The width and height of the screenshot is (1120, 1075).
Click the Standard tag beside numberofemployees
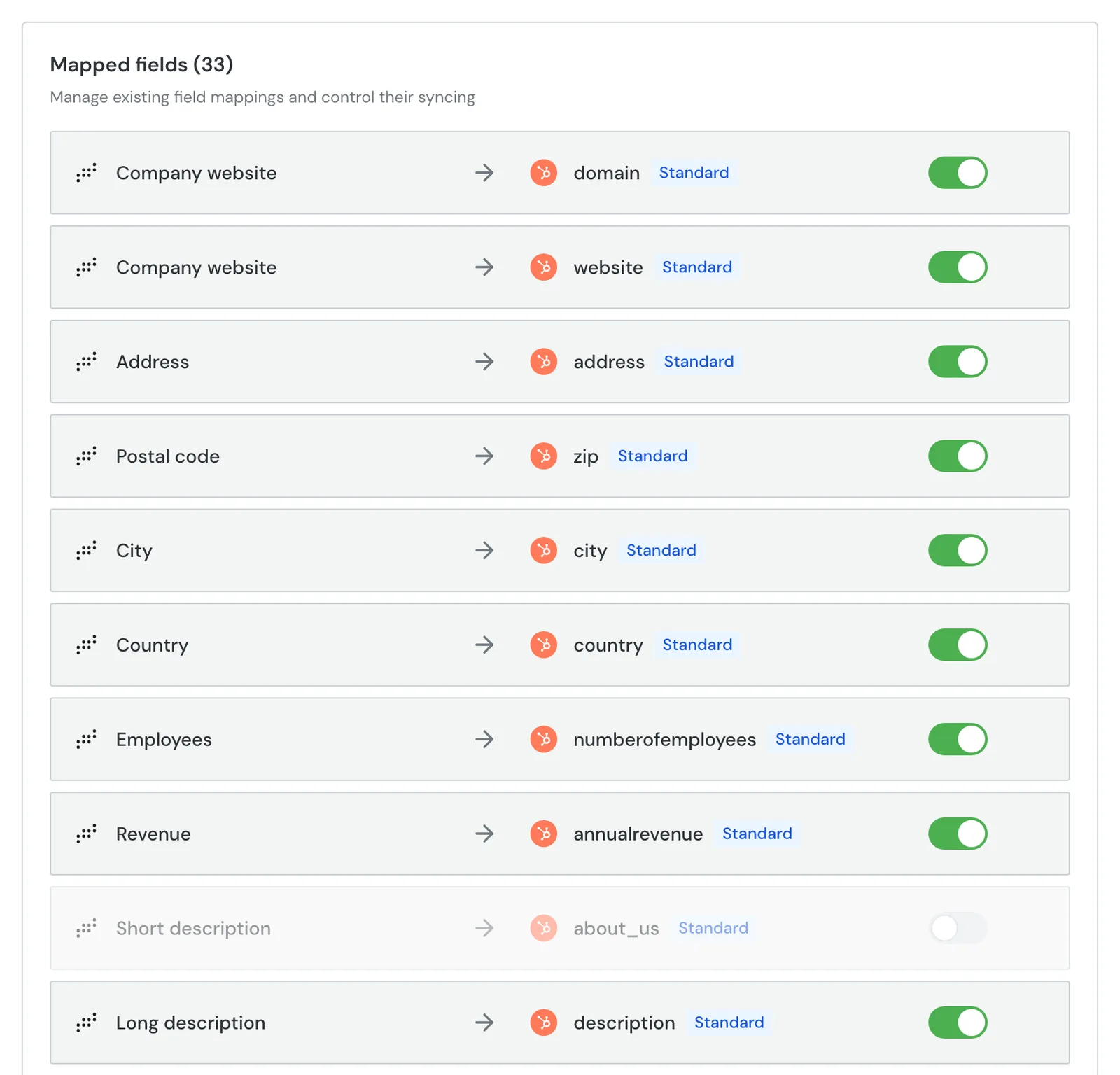810,740
